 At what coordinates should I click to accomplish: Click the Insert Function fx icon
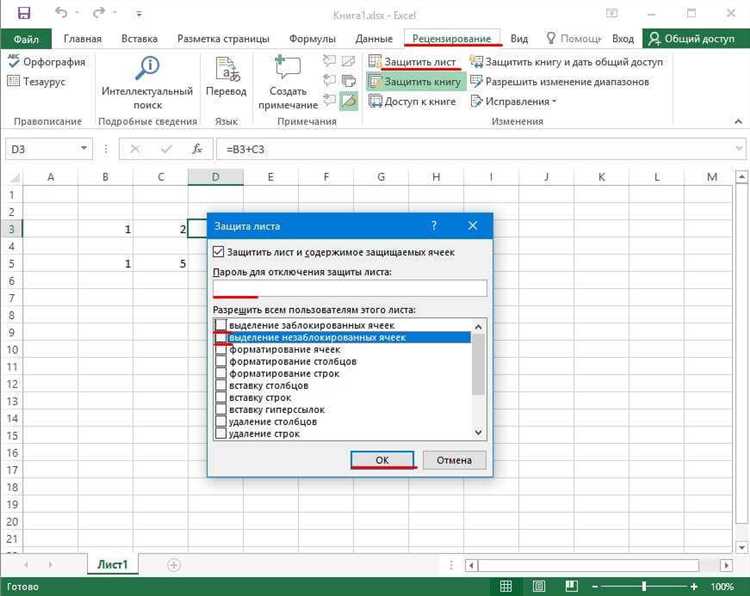pos(197,149)
